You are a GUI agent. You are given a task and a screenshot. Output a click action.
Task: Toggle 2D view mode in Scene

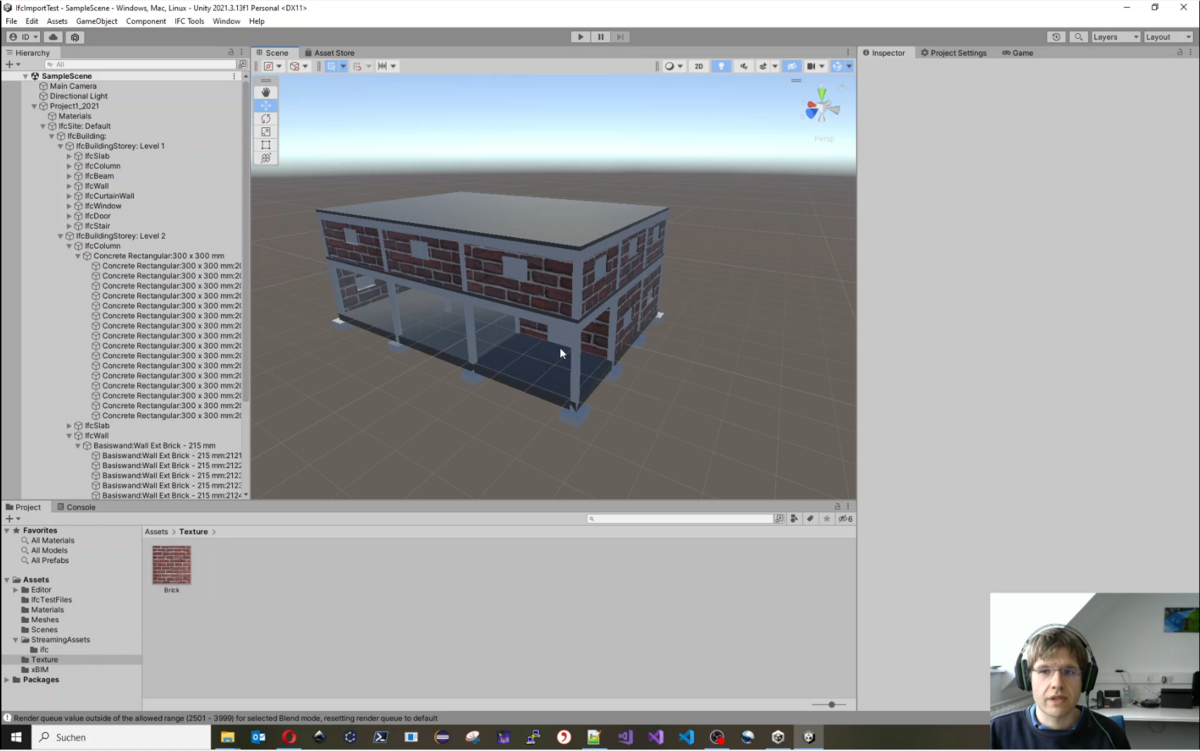coord(699,66)
